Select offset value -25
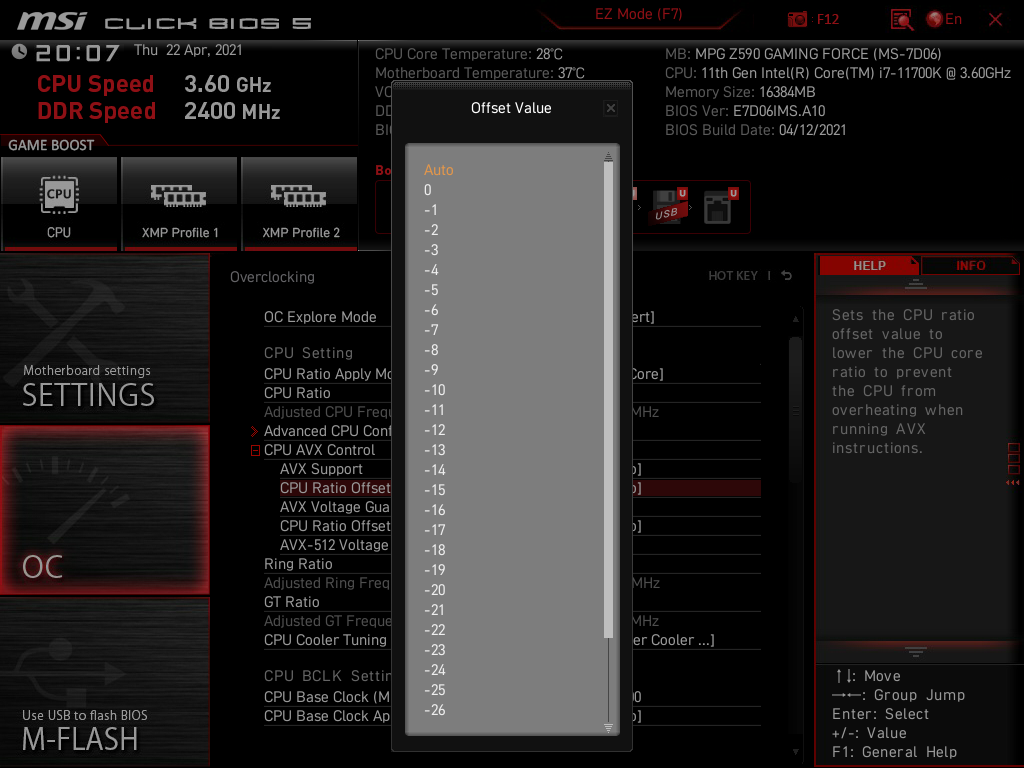 click(434, 690)
